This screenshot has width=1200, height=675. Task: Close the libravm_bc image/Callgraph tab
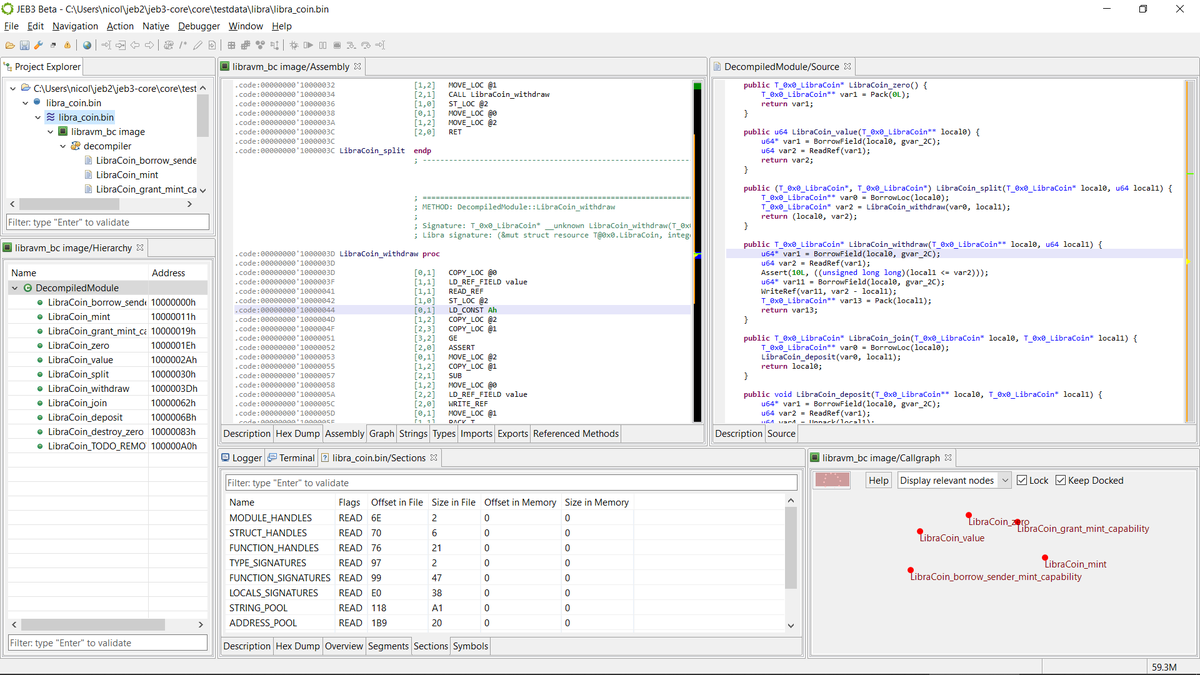(x=948, y=458)
